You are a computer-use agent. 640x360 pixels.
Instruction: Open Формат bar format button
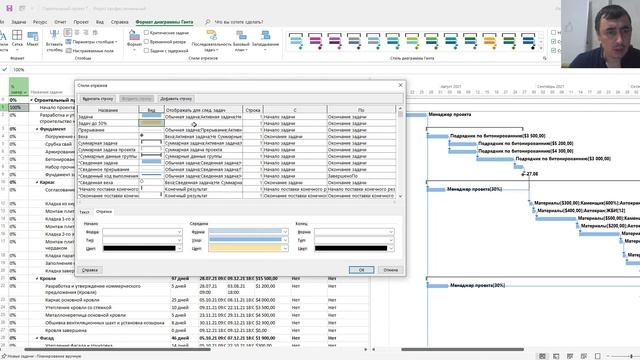point(134,40)
